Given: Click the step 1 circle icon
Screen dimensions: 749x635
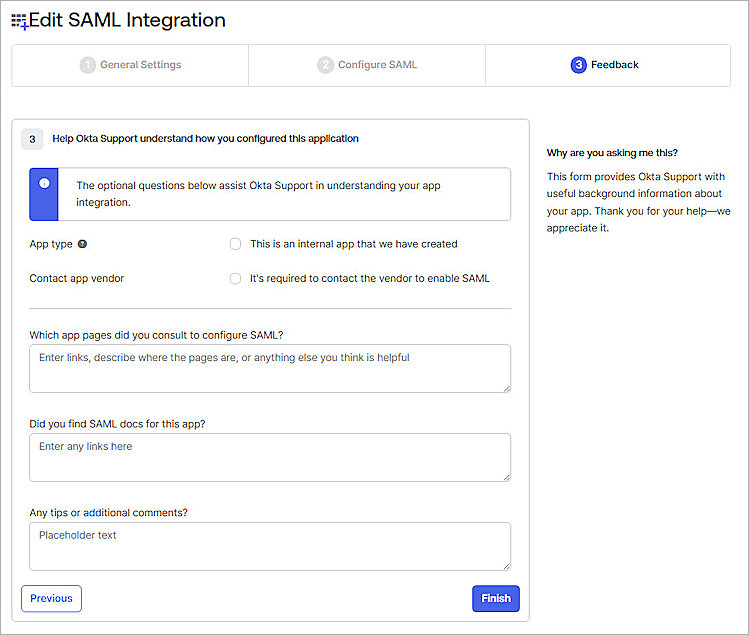Looking at the screenshot, I should point(87,65).
